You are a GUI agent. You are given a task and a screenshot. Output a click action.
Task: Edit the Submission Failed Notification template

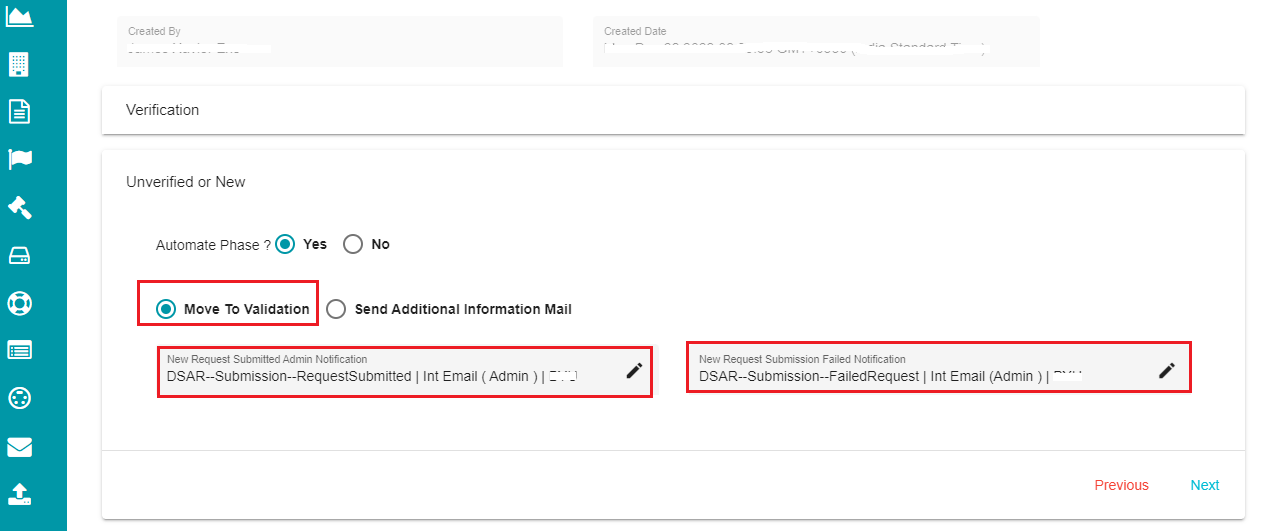click(1166, 370)
